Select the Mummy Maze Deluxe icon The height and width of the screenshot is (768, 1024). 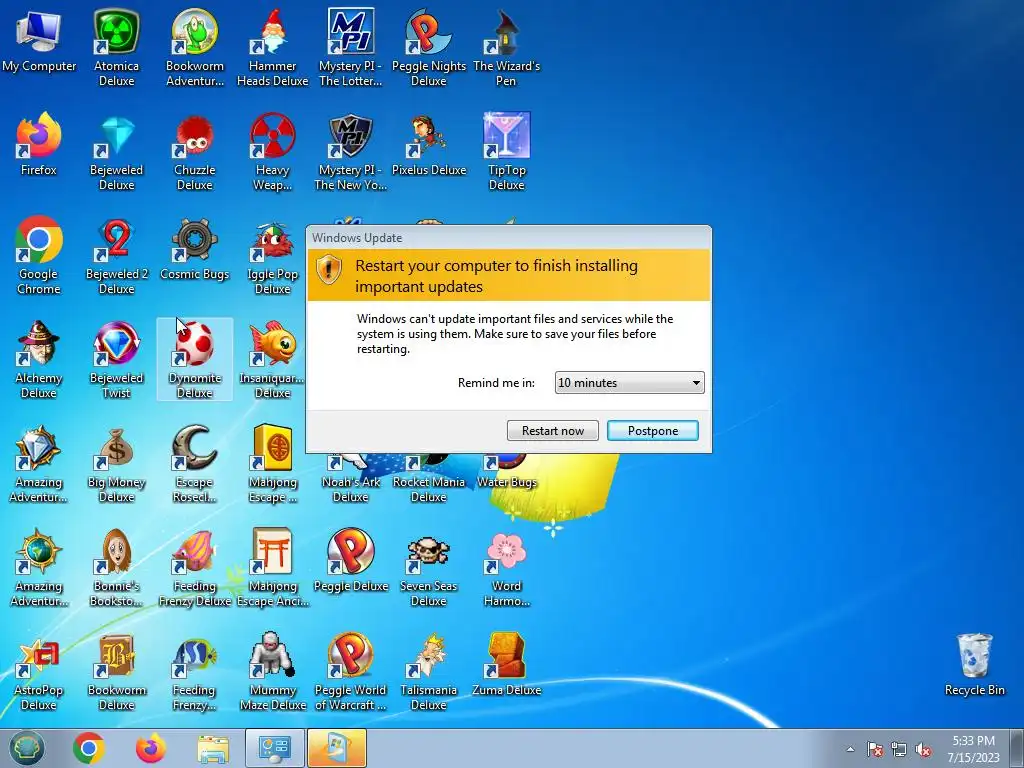(272, 671)
